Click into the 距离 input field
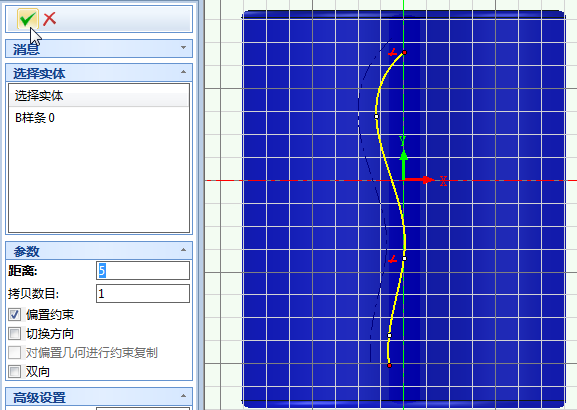The width and height of the screenshot is (577, 410). click(x=143, y=271)
